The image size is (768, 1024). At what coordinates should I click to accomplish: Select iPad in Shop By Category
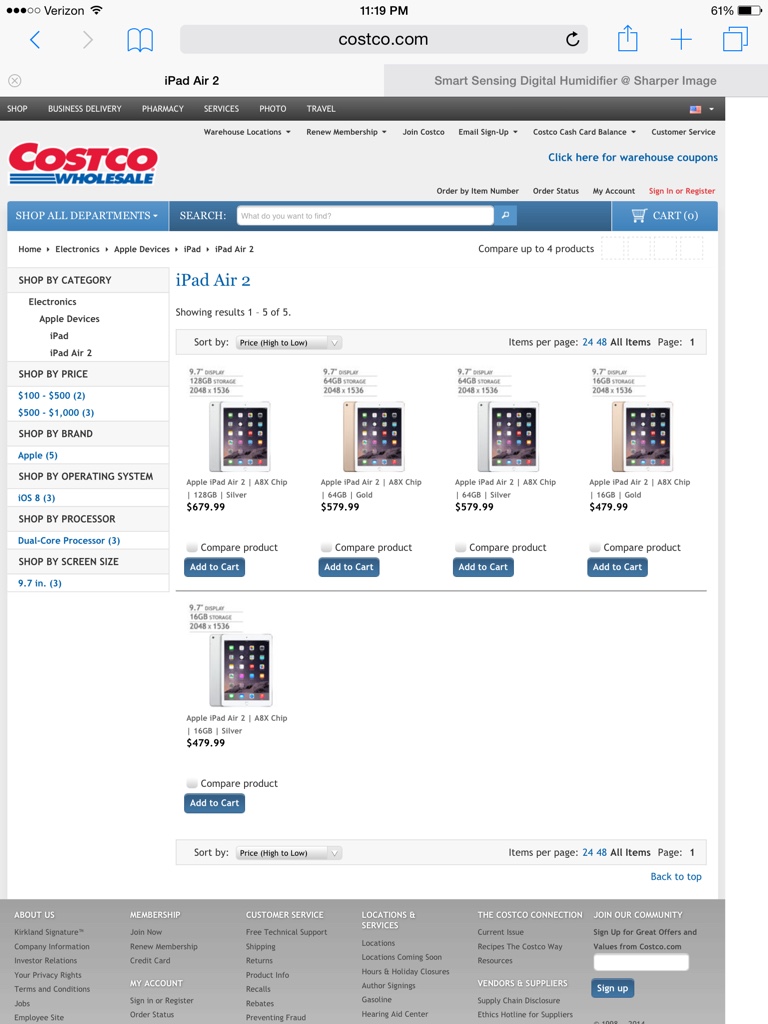[x=59, y=336]
